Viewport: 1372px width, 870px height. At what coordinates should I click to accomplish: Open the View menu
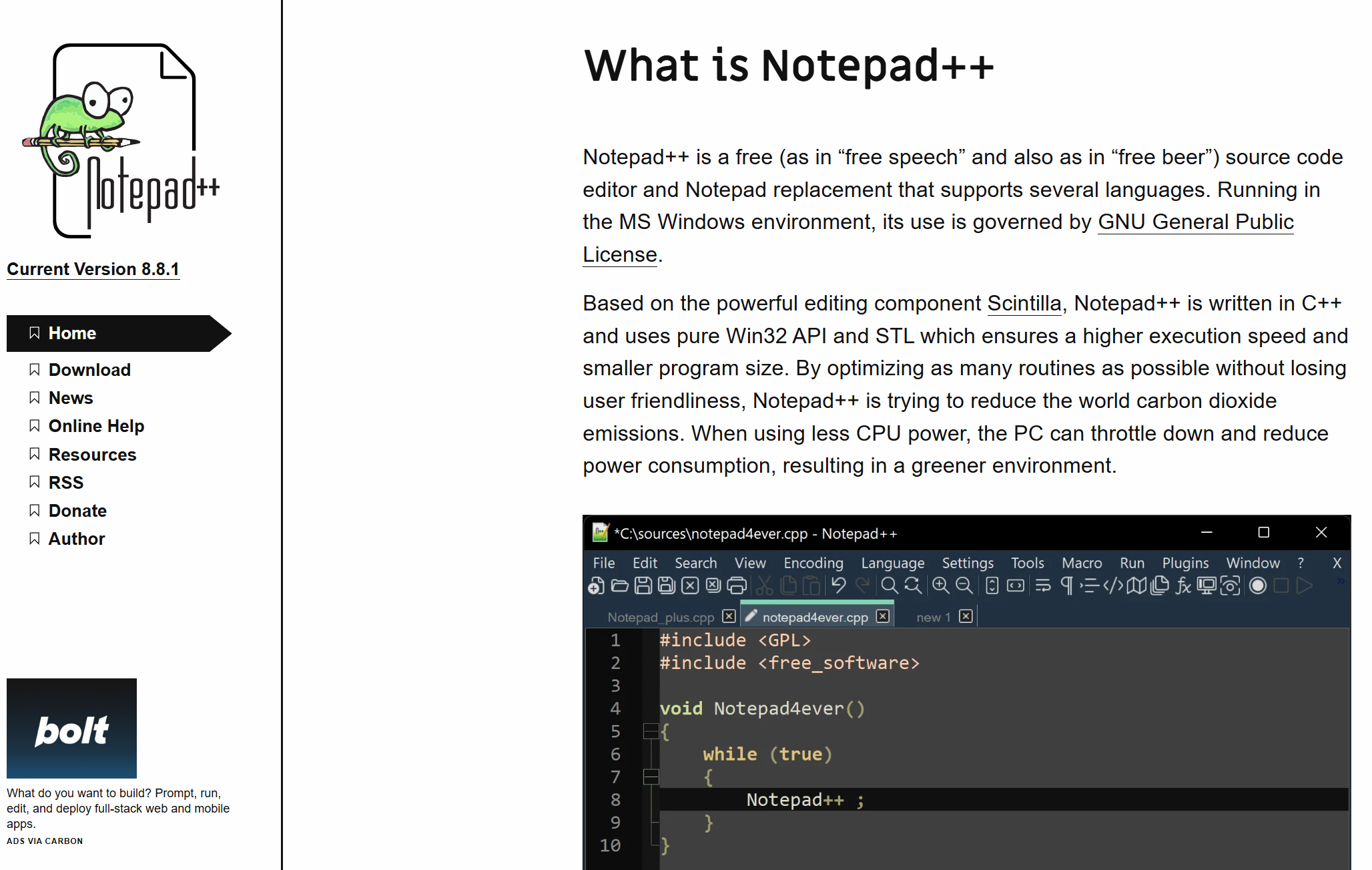(750, 563)
